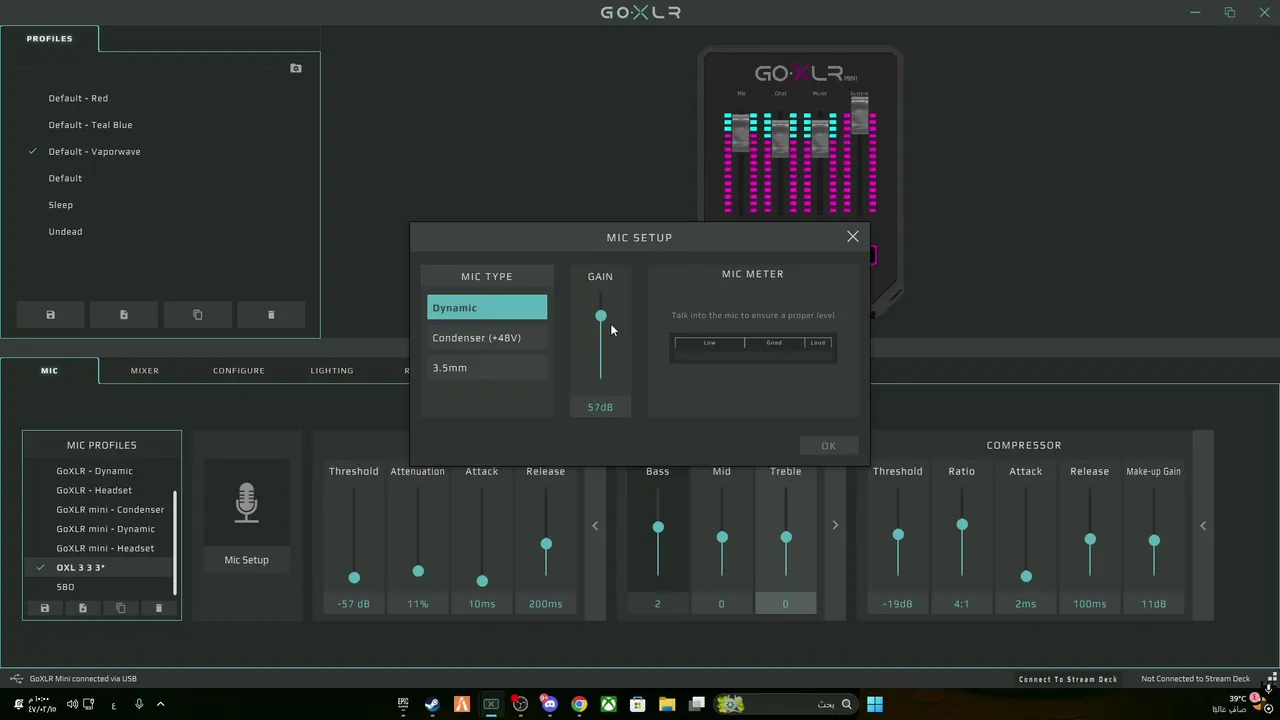The height and width of the screenshot is (720, 1280).
Task: Select the Sleep profile
Action: [x=61, y=205]
